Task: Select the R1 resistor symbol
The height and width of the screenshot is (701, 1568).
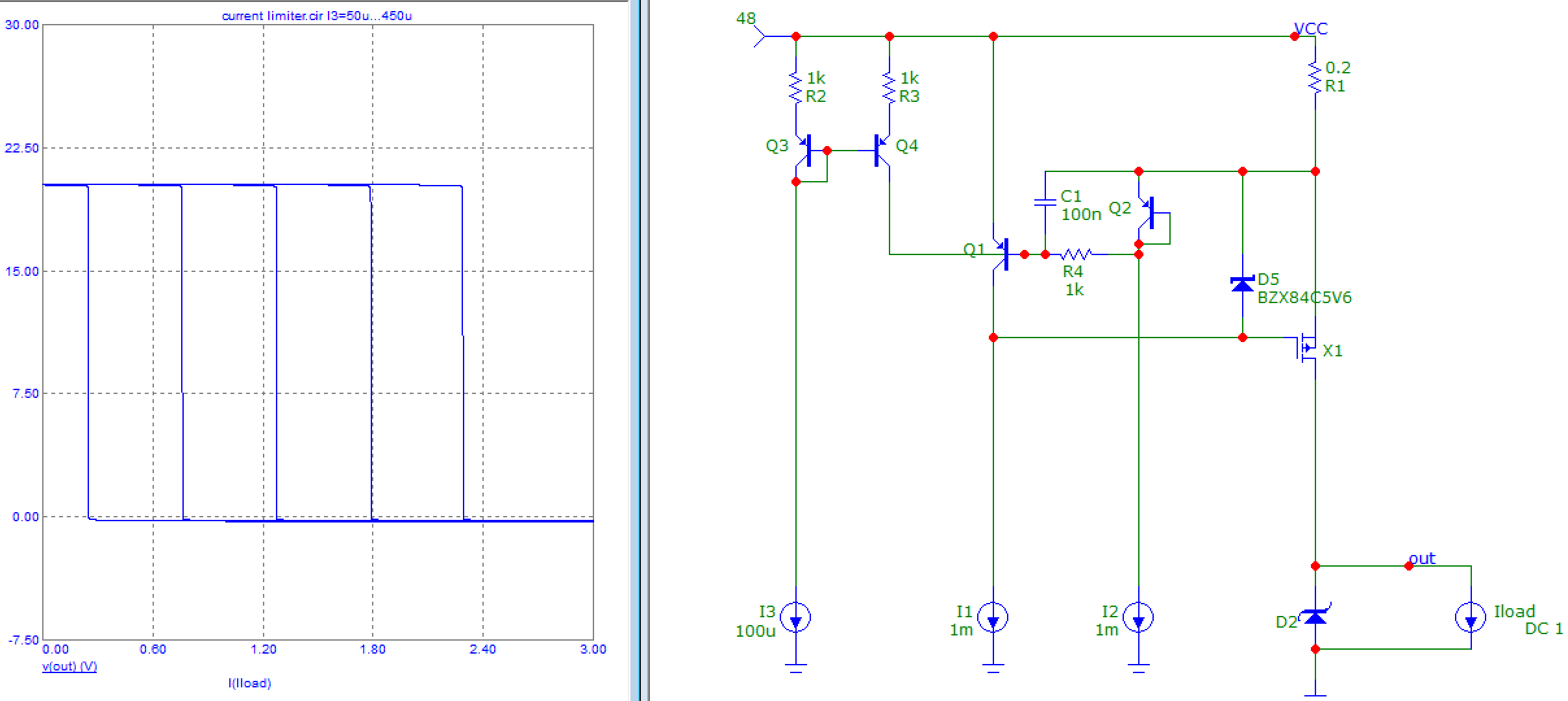Action: 1315,78
